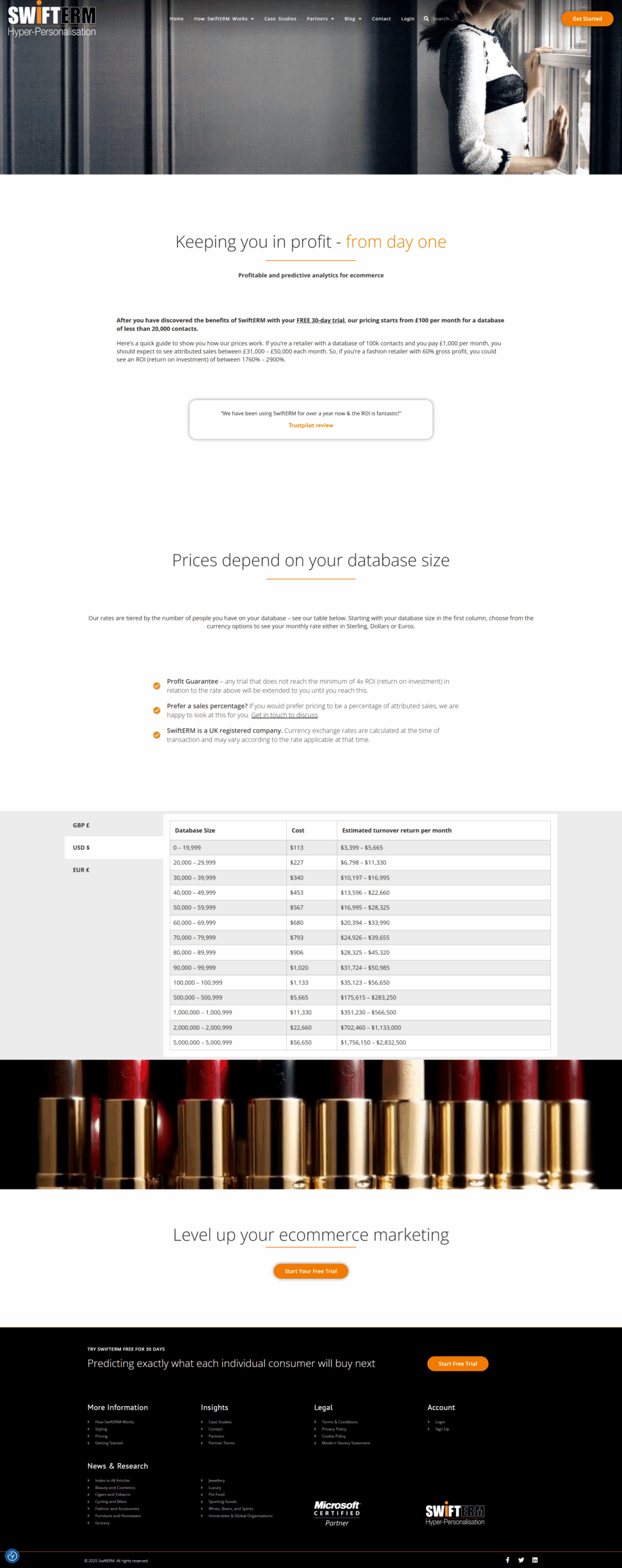
Task: Open the Terms & Conditions footer link
Action: (x=339, y=1422)
